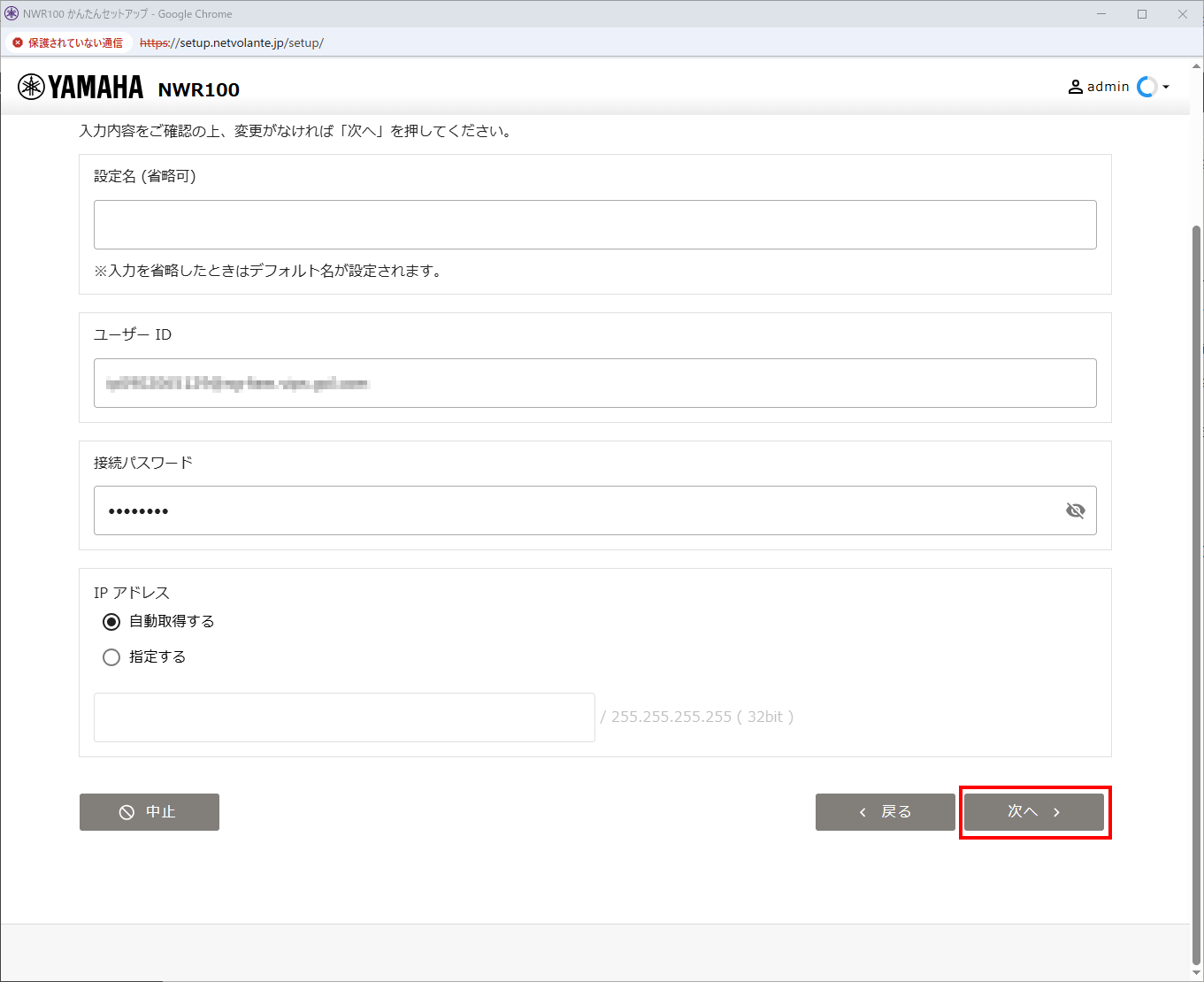
Task: Select the 自動取得する radio button
Action: [111, 622]
